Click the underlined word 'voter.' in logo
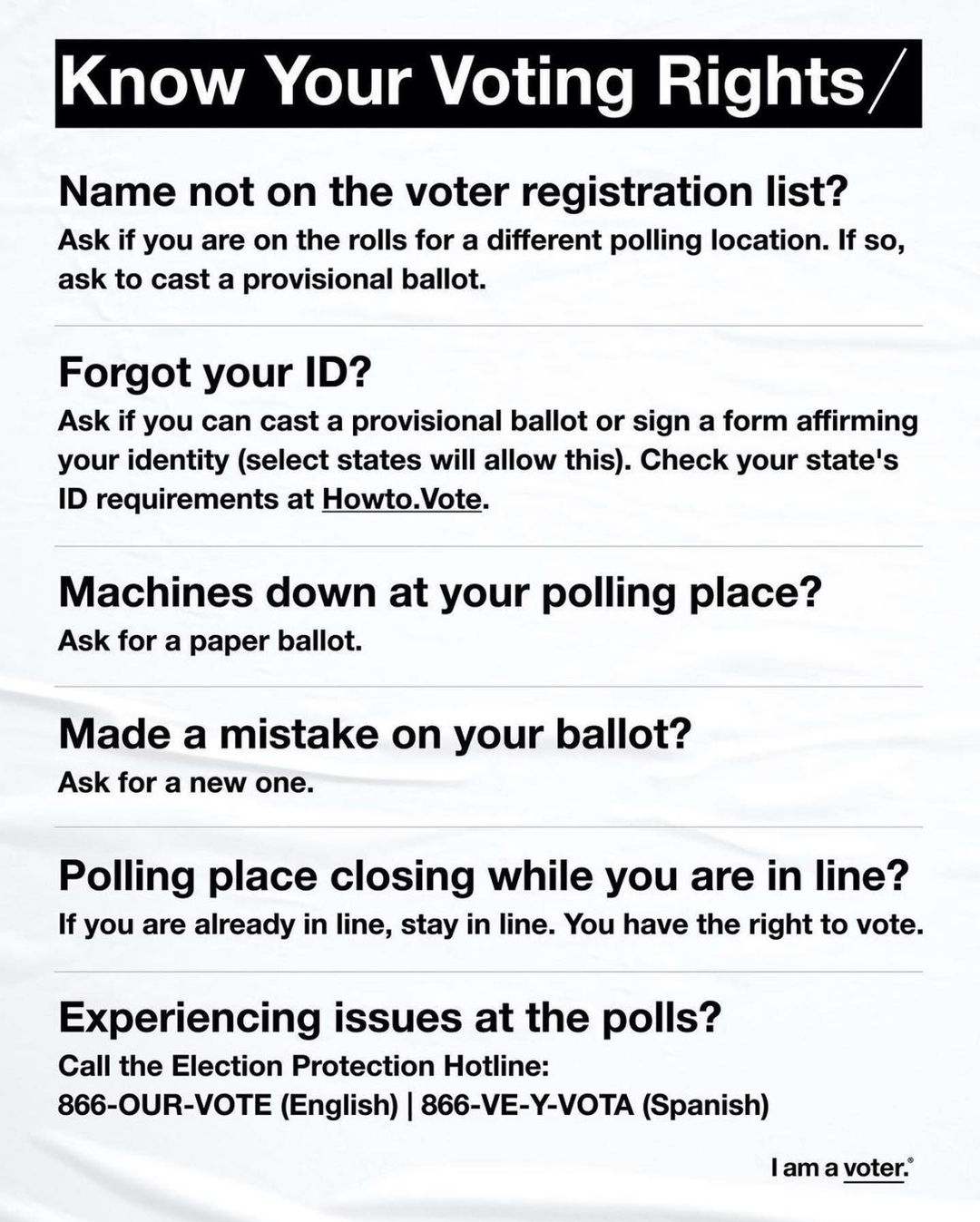 (x=876, y=1168)
